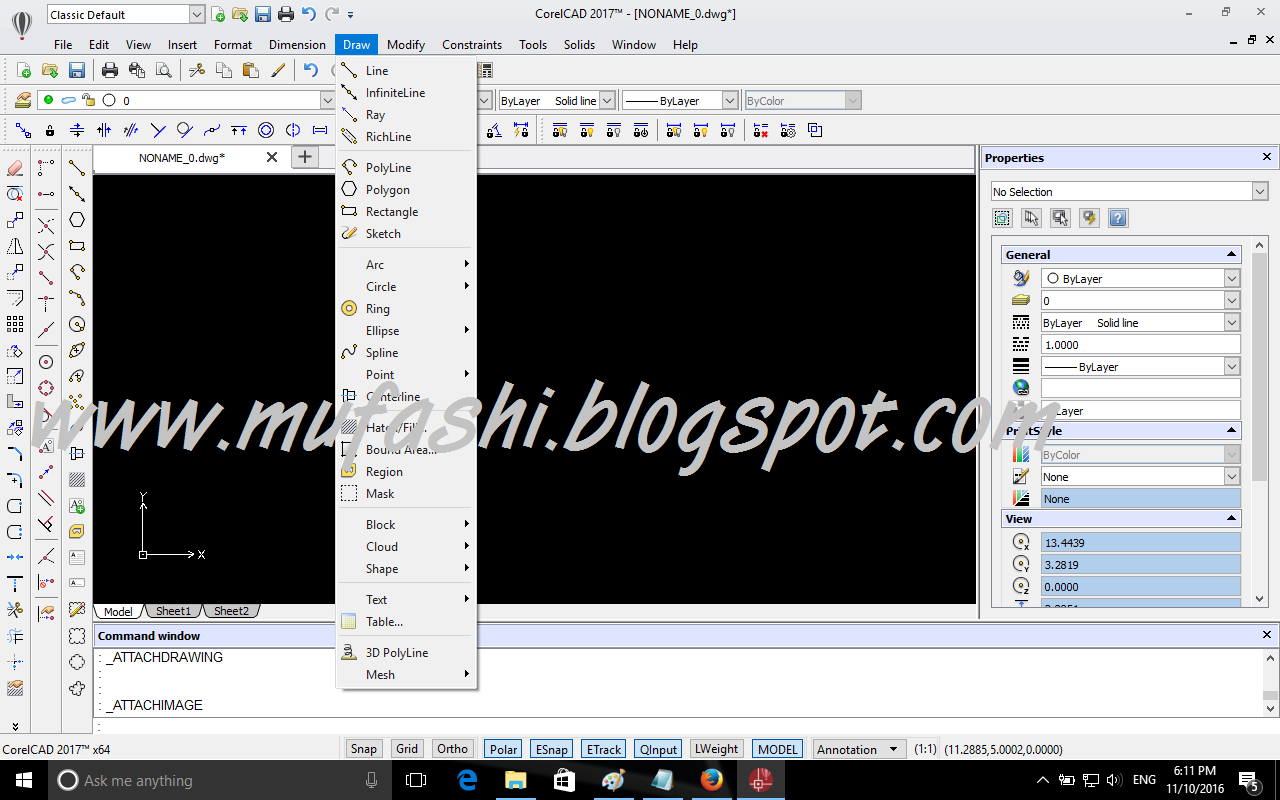Toggle ETrack in status bar
Viewport: 1280px width, 800px height.
604,749
